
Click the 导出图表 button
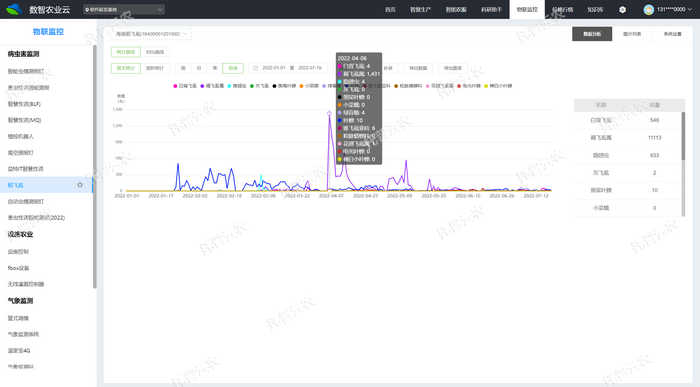tap(453, 68)
